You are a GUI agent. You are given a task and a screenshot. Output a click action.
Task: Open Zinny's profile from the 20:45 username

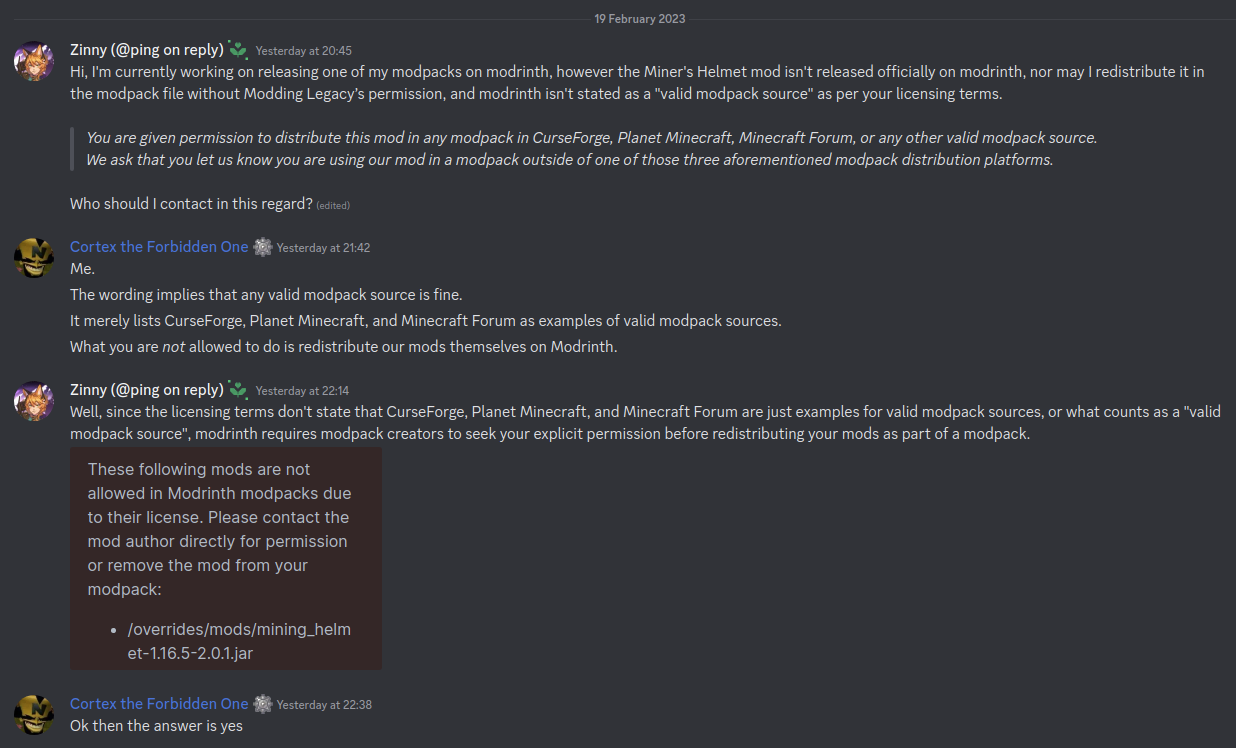146,50
